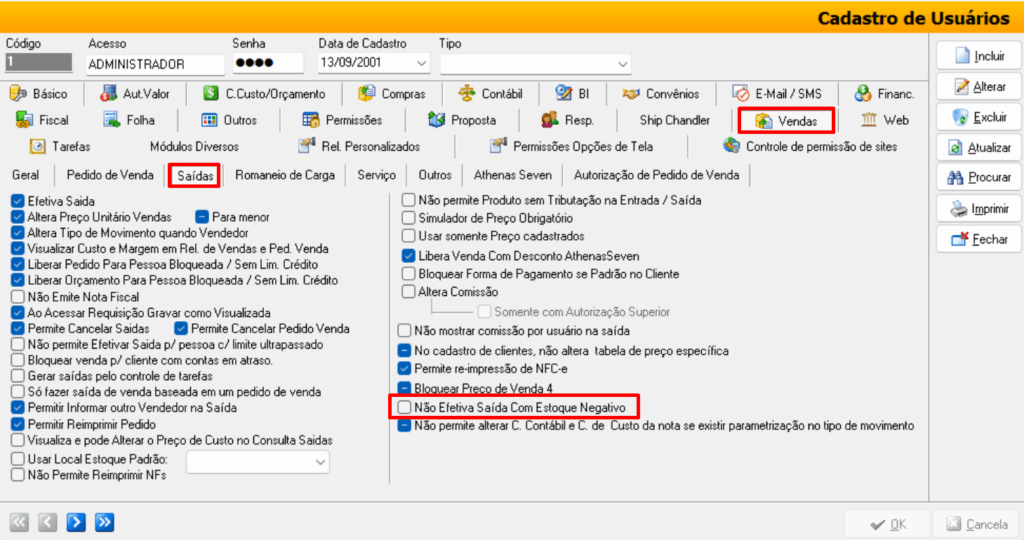This screenshot has height=540, width=1024.
Task: Open the Vendas tab icon
Action: tap(764, 121)
